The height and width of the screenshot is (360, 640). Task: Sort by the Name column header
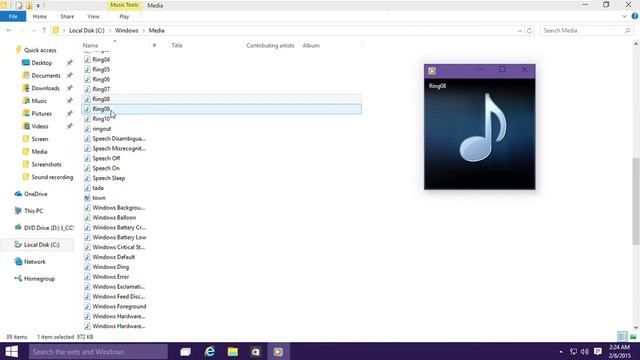[x=90, y=45]
